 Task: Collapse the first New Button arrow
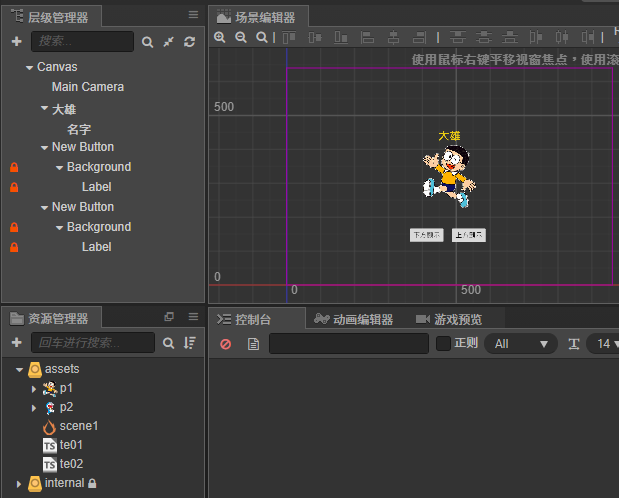[x=44, y=148]
